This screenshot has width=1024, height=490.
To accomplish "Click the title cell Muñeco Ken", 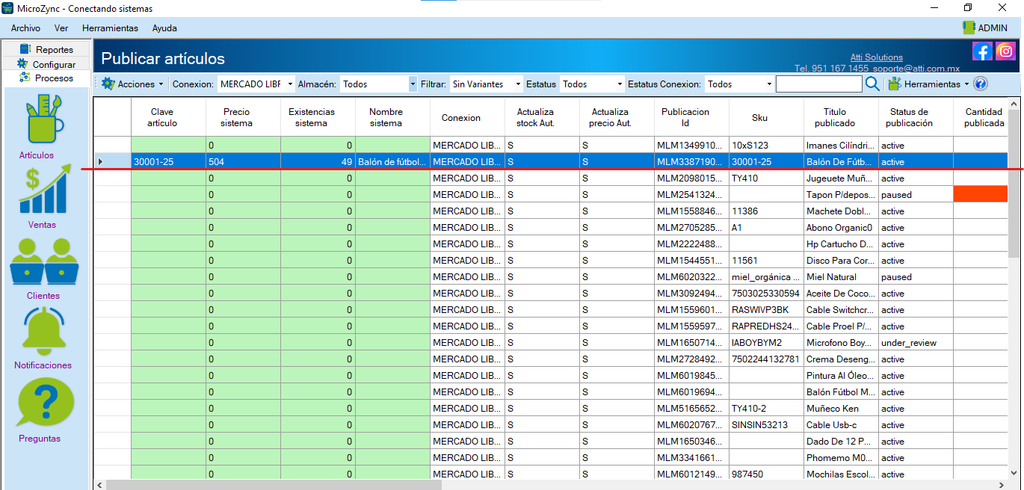I will tap(841, 408).
